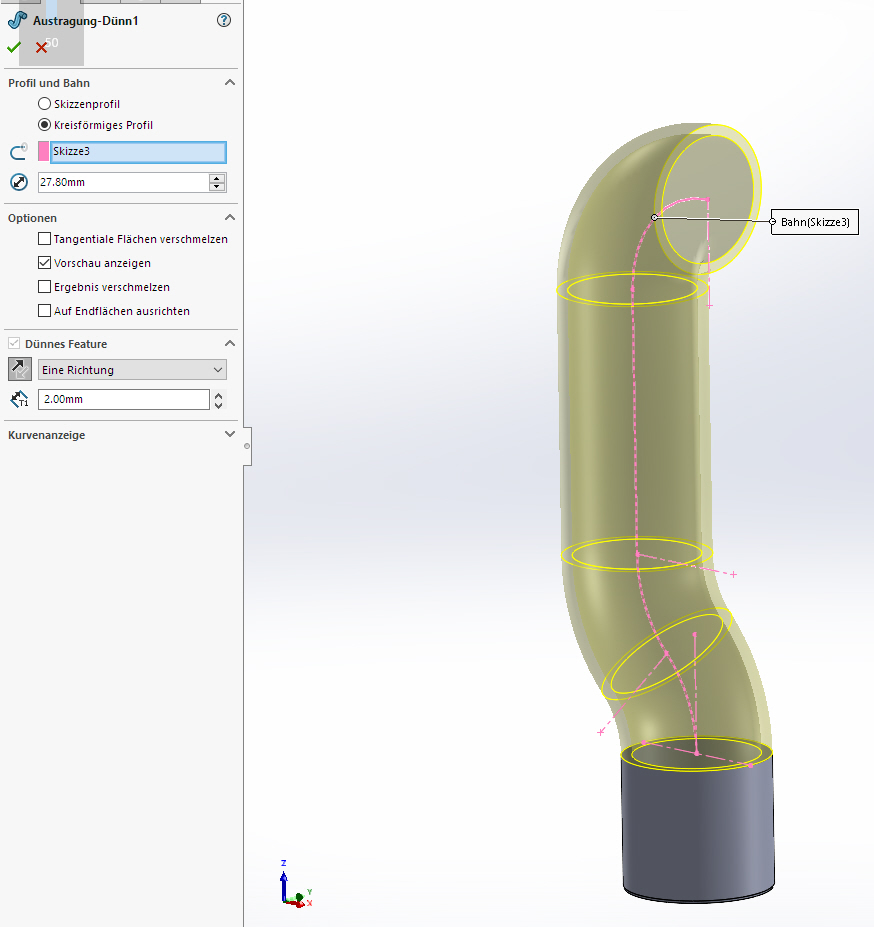This screenshot has height=927, width=874.
Task: Click the T1 wall thickness icon
Action: coord(18,399)
